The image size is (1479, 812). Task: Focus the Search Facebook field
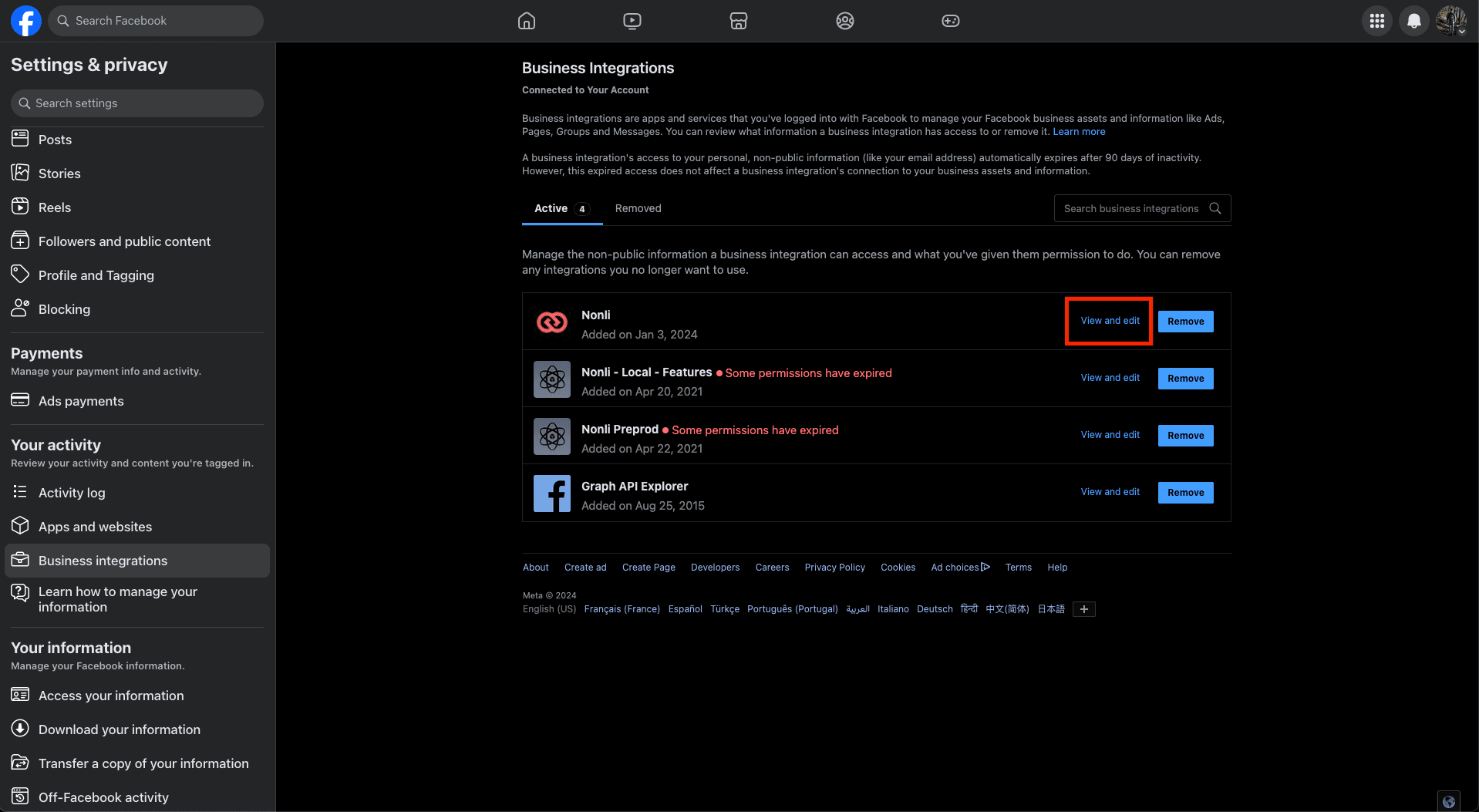[156, 21]
